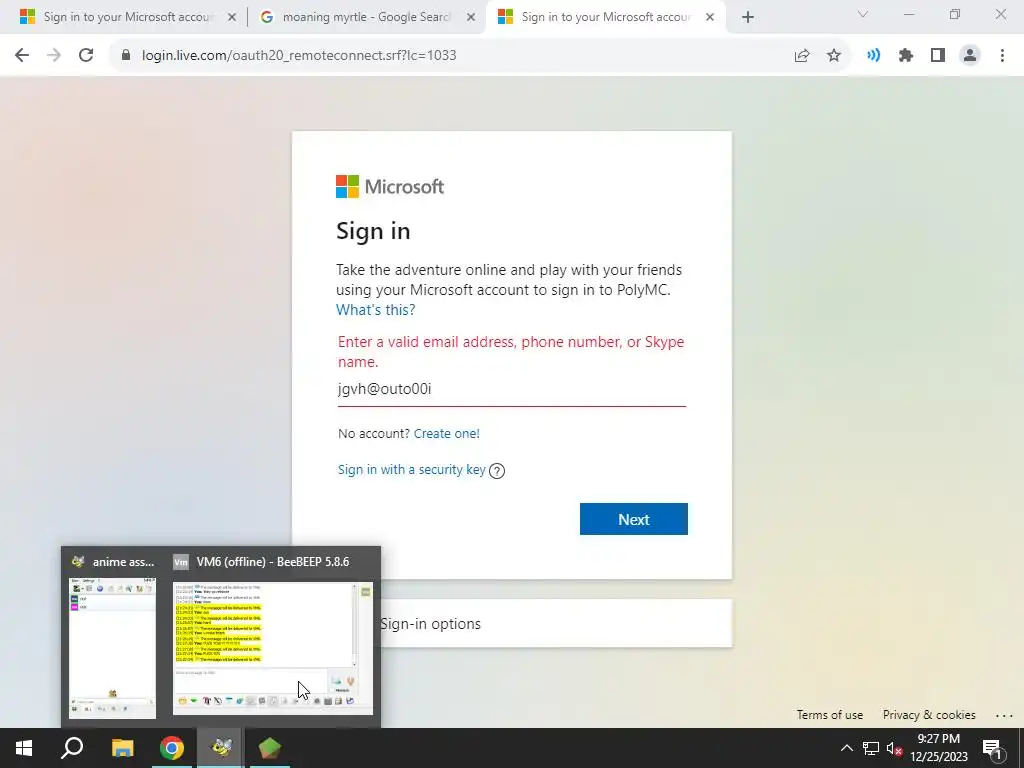Click the Create one! account link
The image size is (1024, 768).
[x=447, y=434]
